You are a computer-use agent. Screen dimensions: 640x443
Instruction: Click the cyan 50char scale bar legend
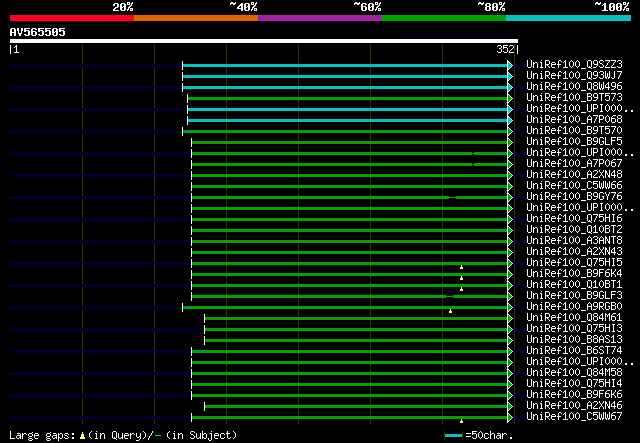point(454,435)
